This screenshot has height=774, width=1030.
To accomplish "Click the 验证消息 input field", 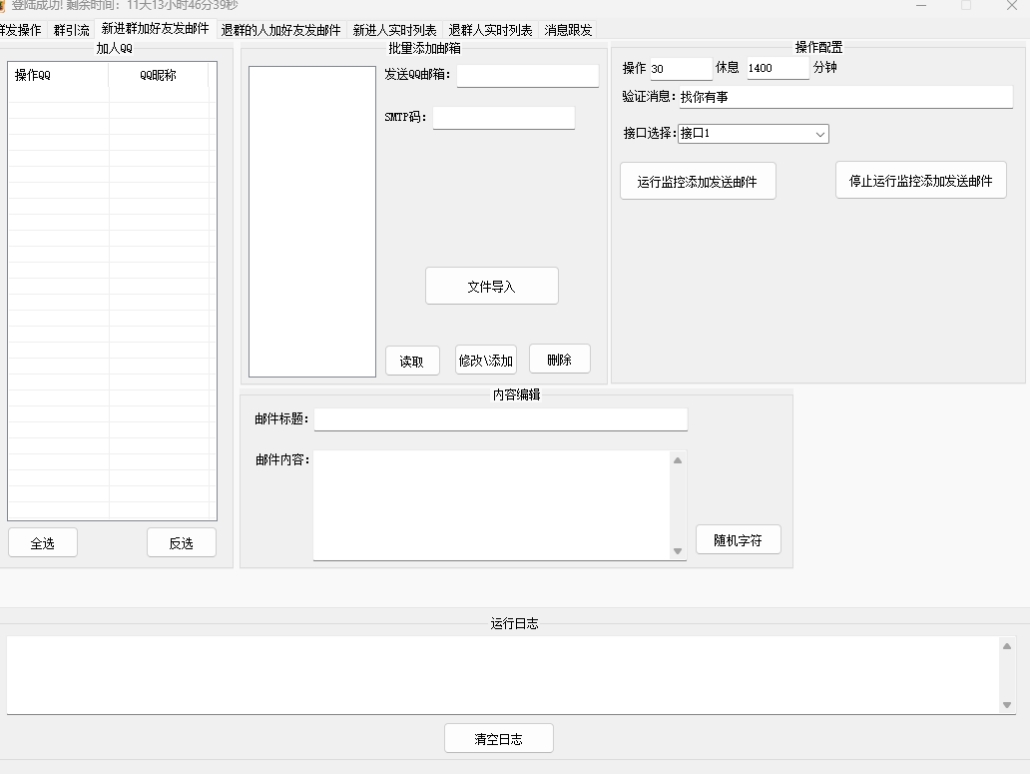I will [x=845, y=97].
